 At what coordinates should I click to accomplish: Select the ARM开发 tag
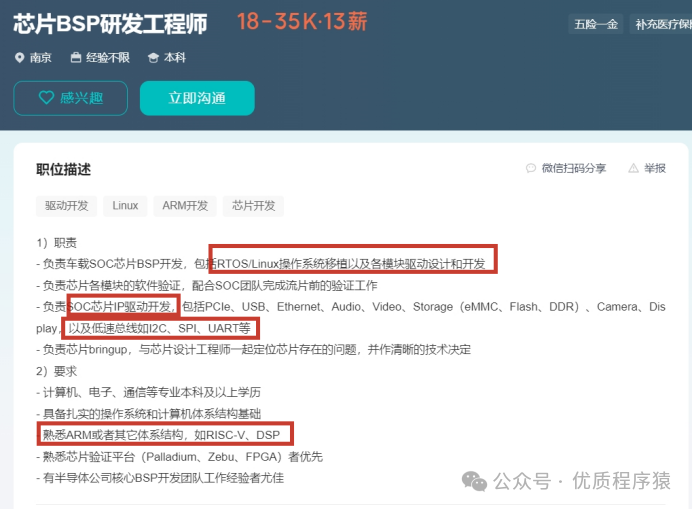pos(185,206)
